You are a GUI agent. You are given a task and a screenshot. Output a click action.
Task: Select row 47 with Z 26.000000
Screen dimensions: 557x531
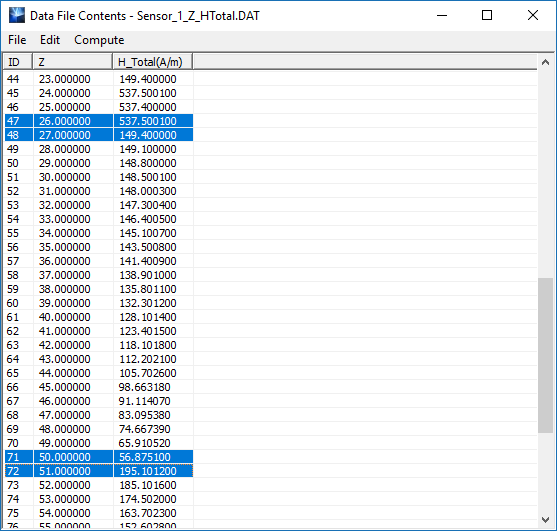[x=99, y=121]
